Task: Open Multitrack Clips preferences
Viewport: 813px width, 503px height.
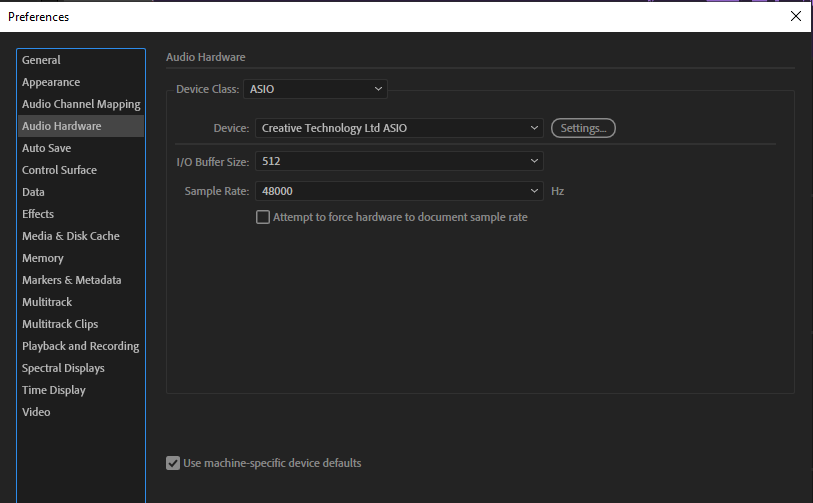Action: pos(60,324)
